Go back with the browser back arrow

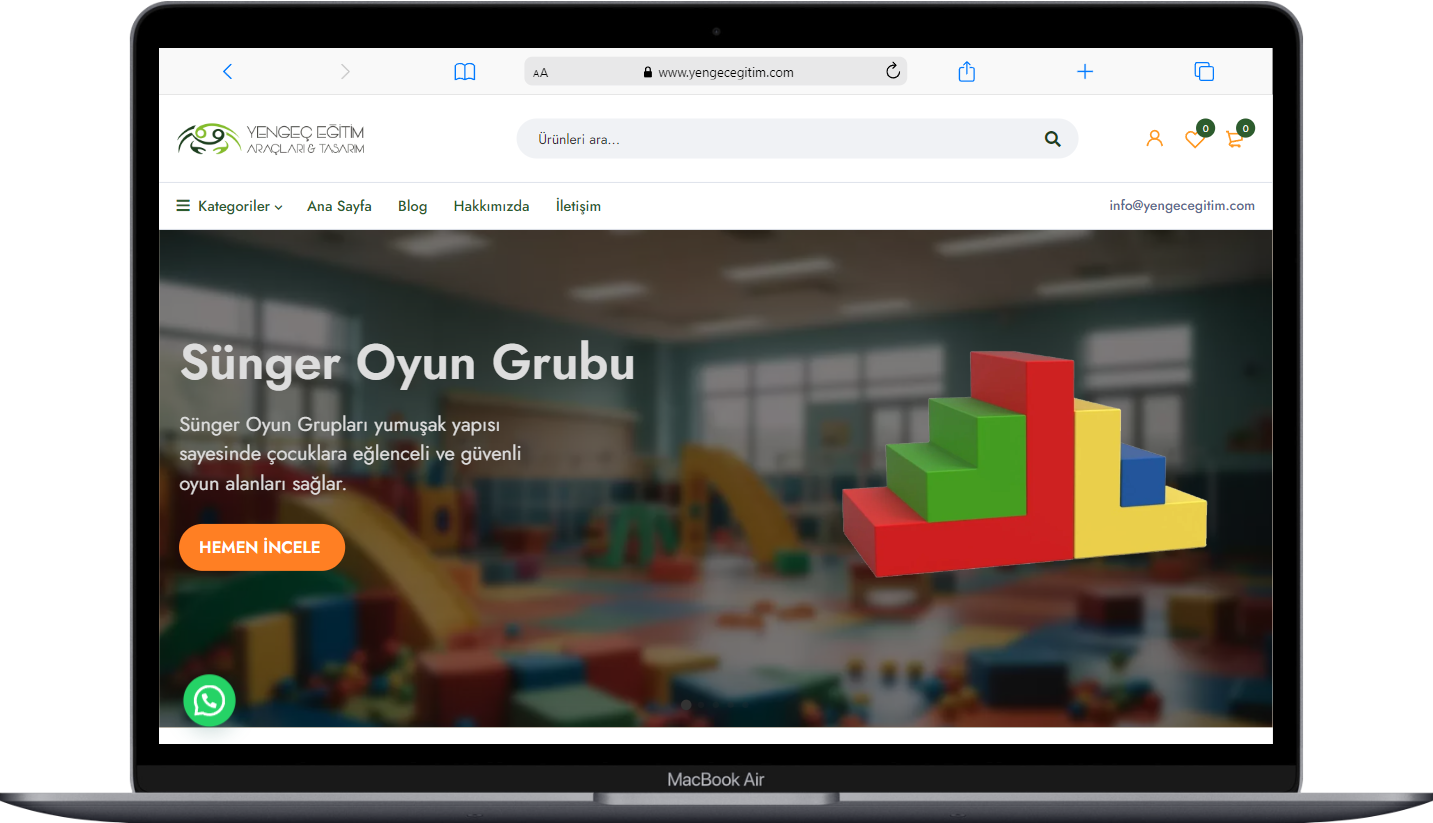pos(227,72)
